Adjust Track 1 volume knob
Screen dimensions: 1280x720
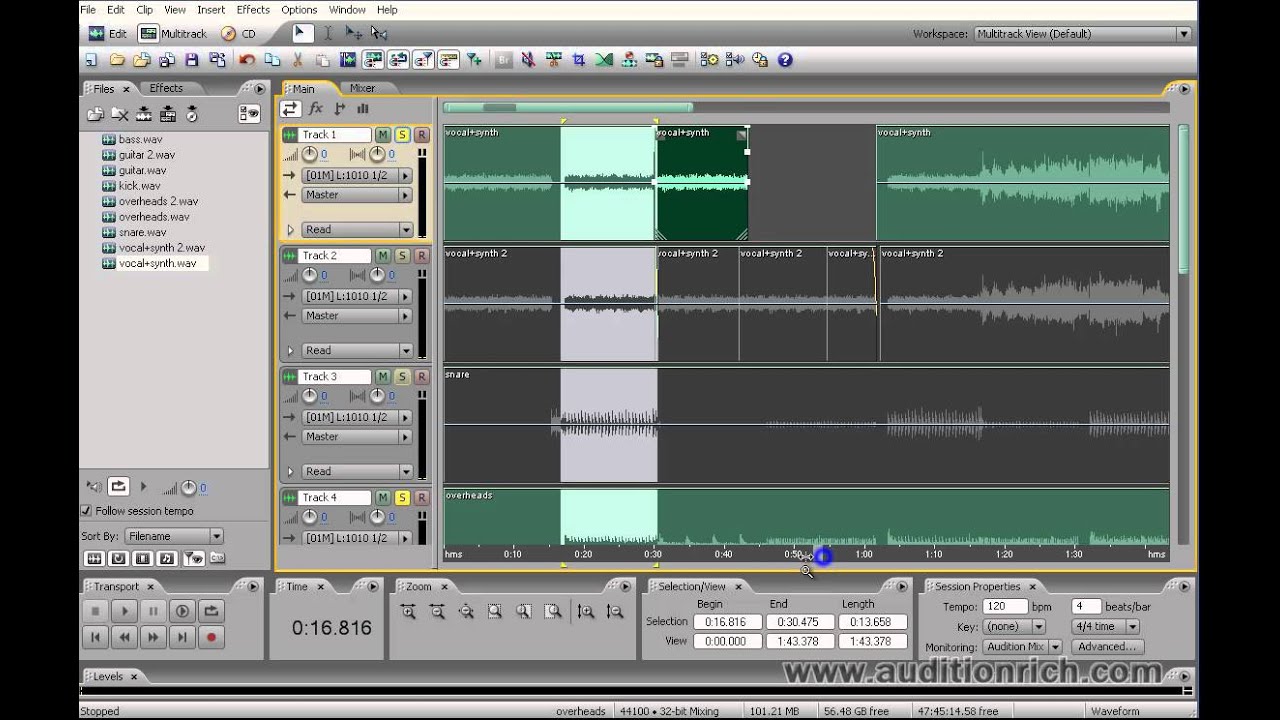click(309, 154)
